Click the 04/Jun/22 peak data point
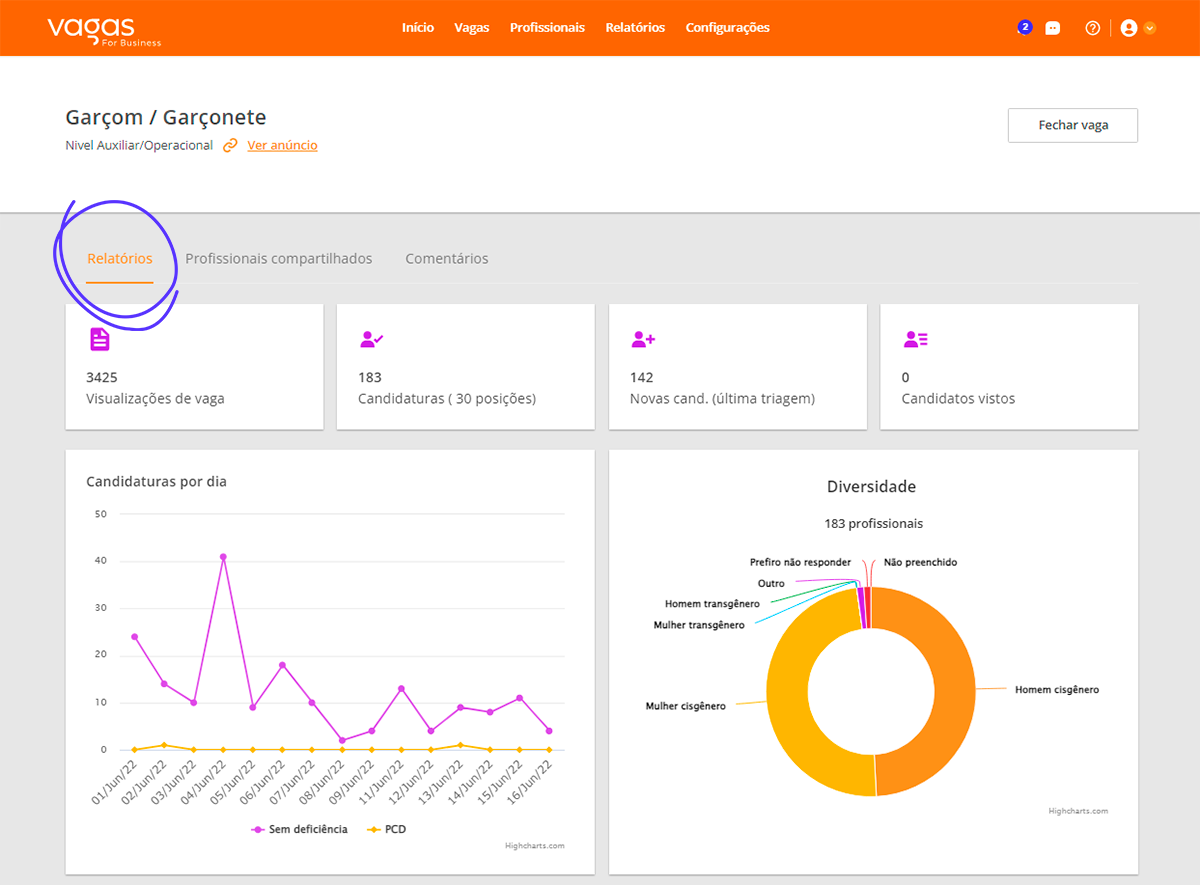 point(223,557)
